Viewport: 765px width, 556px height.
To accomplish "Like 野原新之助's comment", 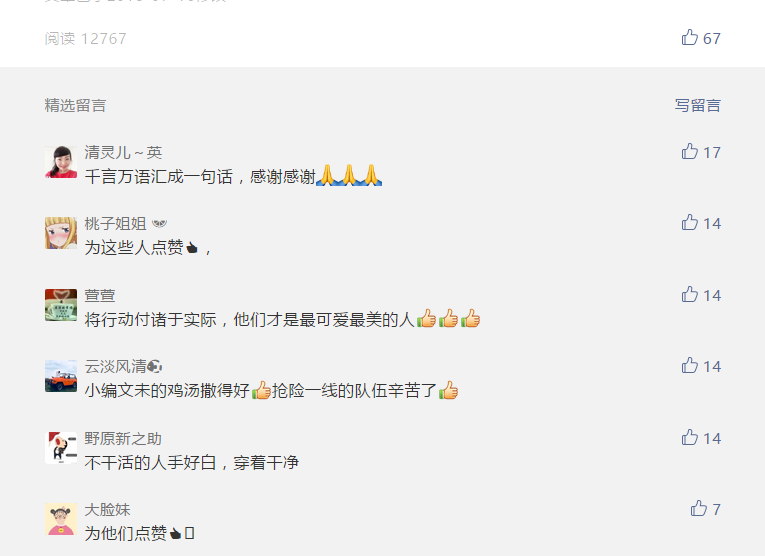I will (x=701, y=437).
